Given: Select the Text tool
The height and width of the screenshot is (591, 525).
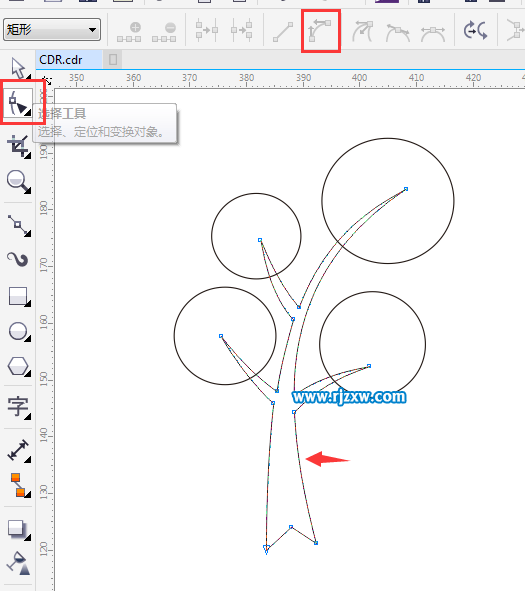Looking at the screenshot, I should pos(18,407).
